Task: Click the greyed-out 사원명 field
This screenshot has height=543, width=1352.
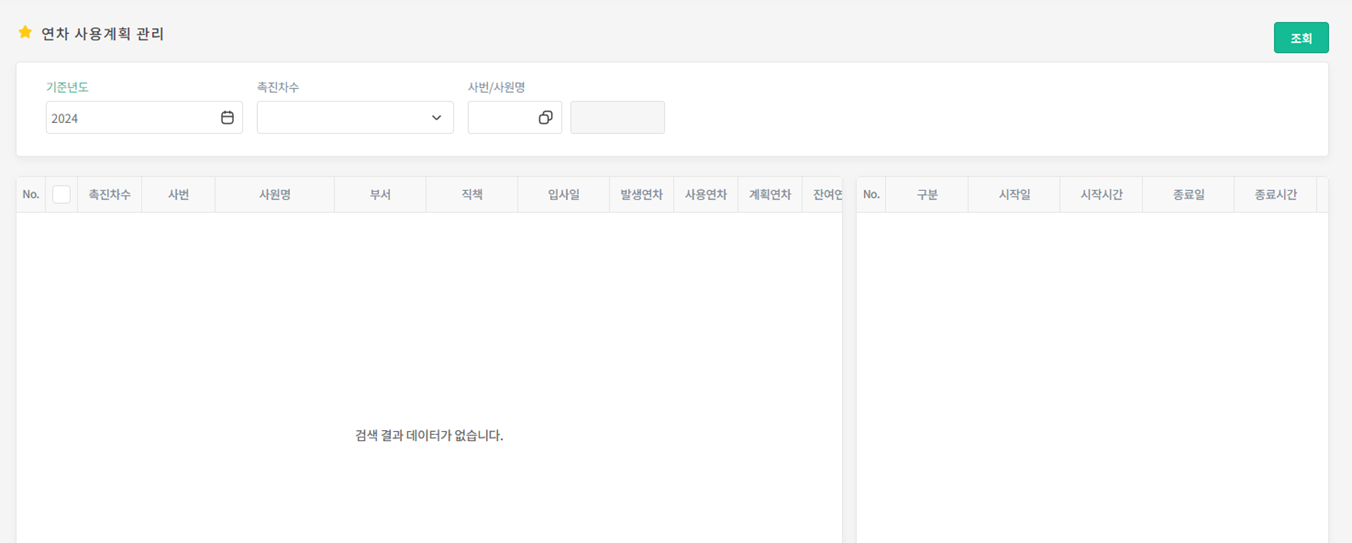Action: 617,118
